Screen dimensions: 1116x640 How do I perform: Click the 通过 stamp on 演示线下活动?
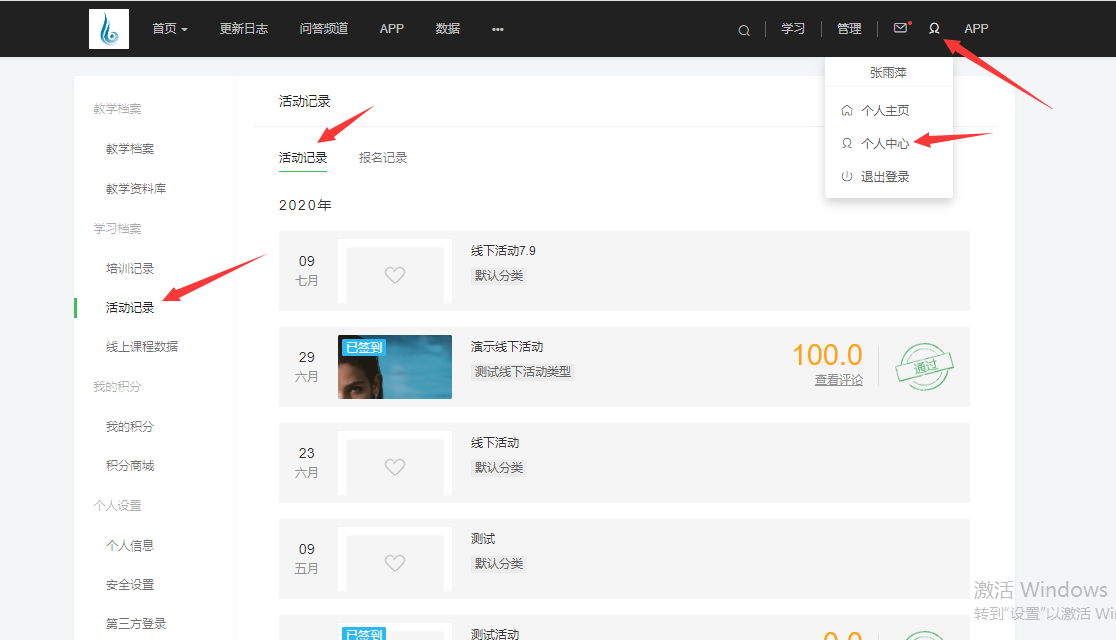[925, 367]
